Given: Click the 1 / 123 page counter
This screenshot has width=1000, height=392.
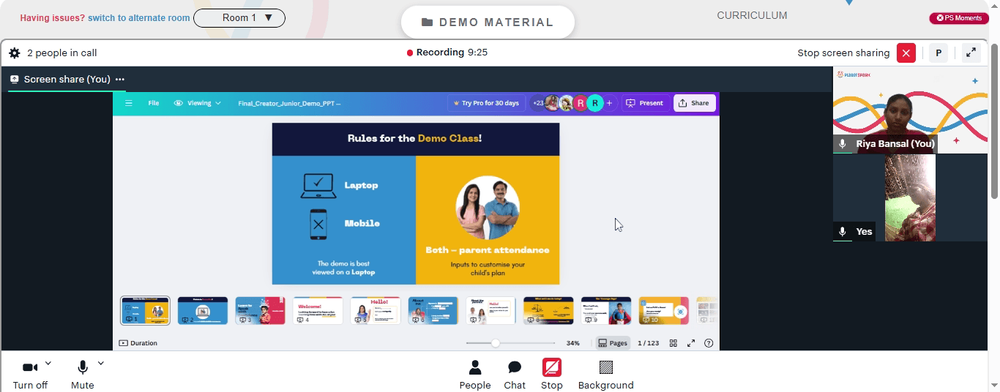Looking at the screenshot, I should coord(649,343).
